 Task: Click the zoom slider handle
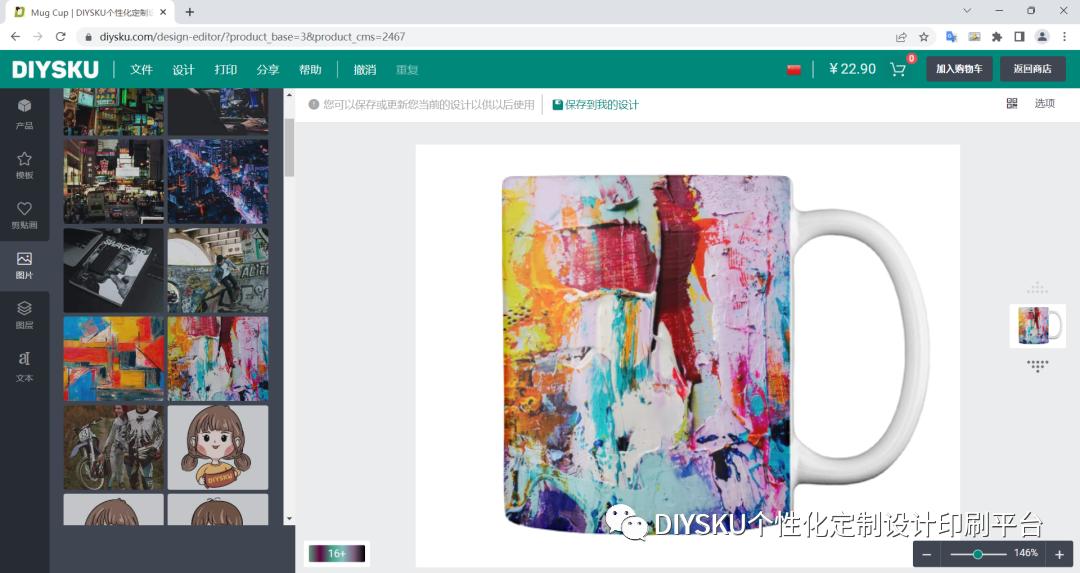[977, 554]
